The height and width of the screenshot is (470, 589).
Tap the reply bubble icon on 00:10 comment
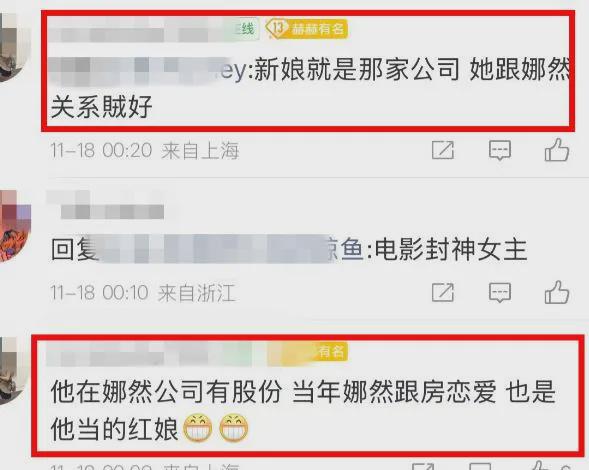click(x=500, y=293)
